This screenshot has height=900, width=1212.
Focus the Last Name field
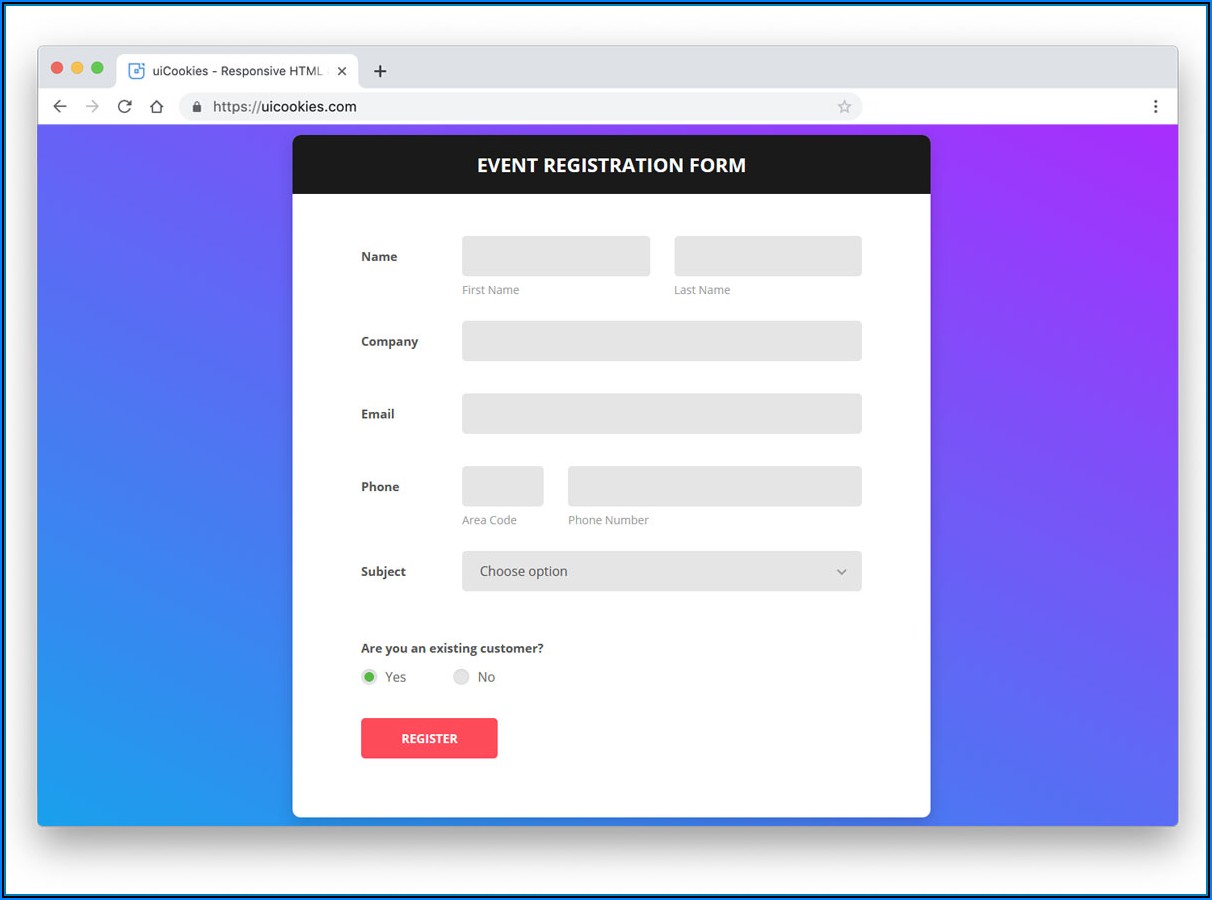coord(768,256)
